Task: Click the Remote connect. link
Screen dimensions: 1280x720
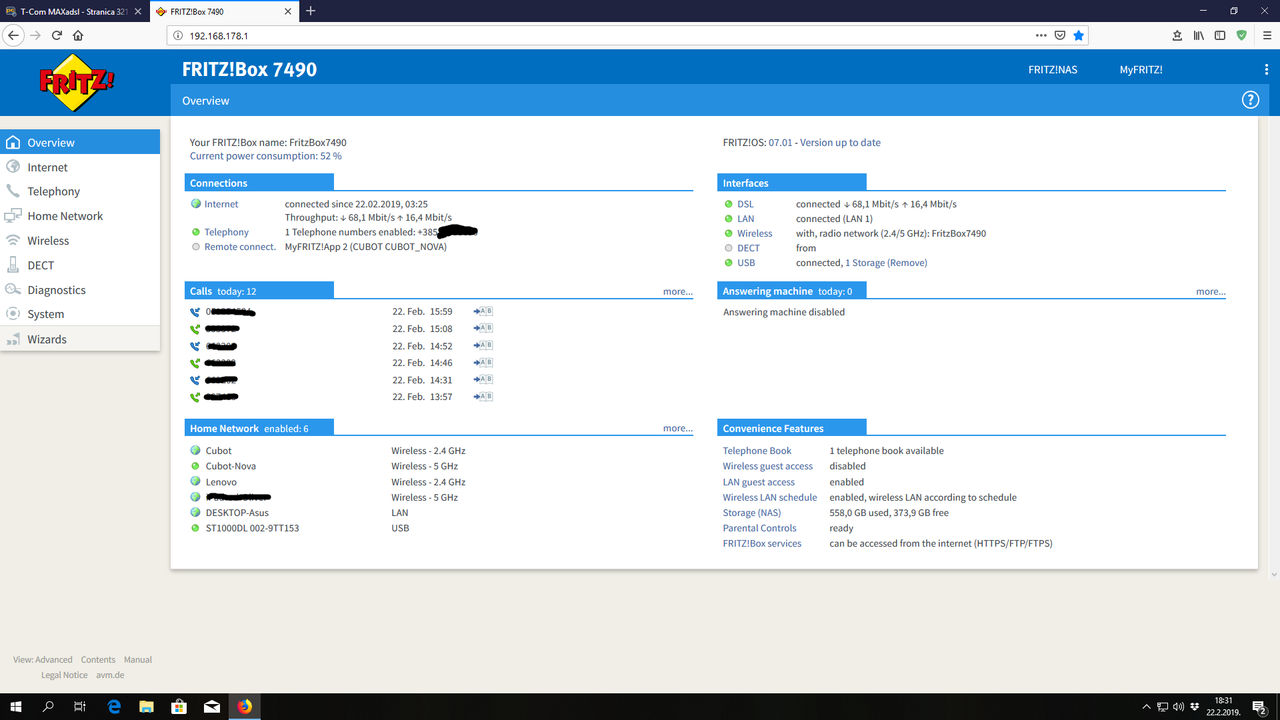Action: 240,247
